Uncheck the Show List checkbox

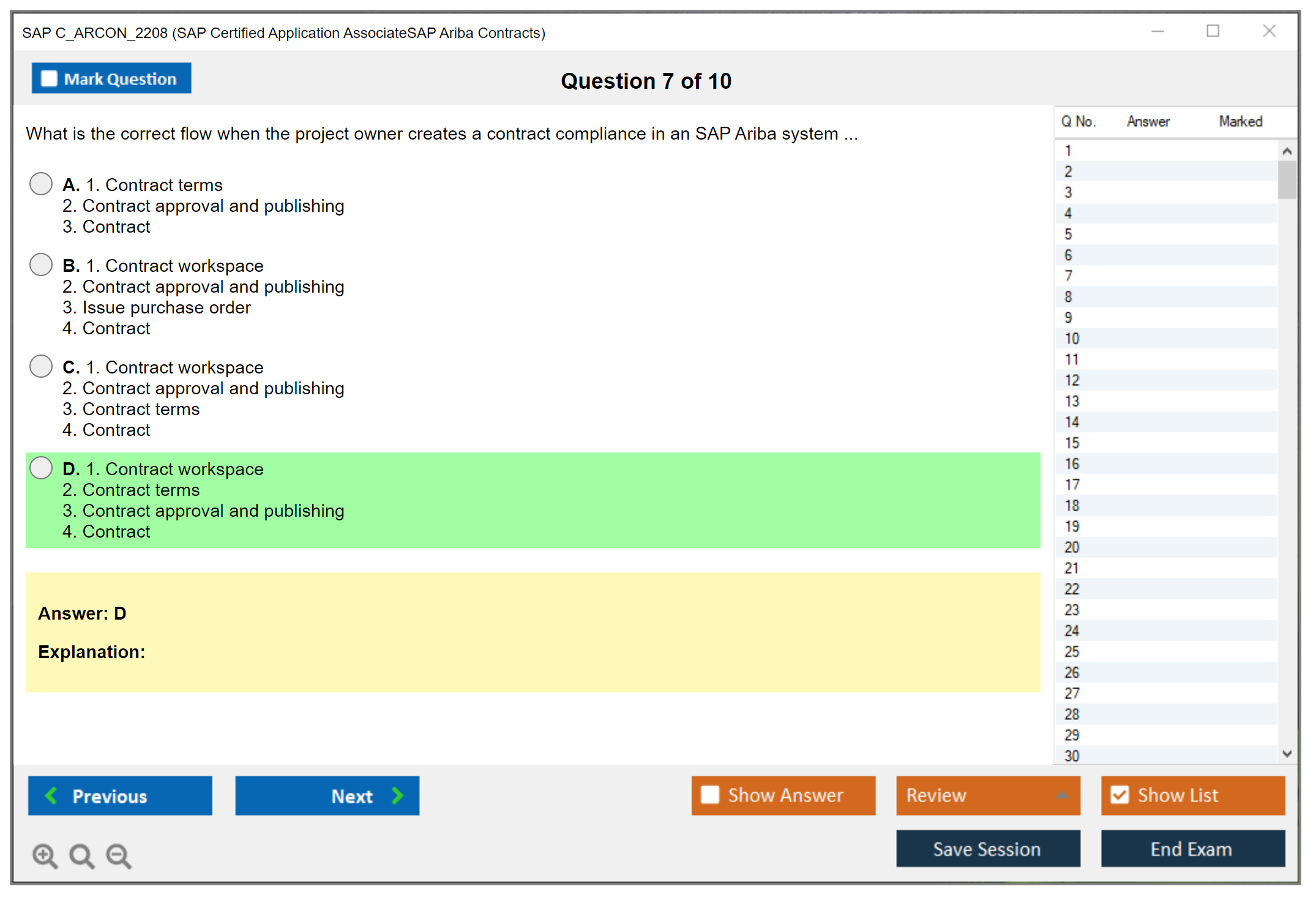point(1120,795)
